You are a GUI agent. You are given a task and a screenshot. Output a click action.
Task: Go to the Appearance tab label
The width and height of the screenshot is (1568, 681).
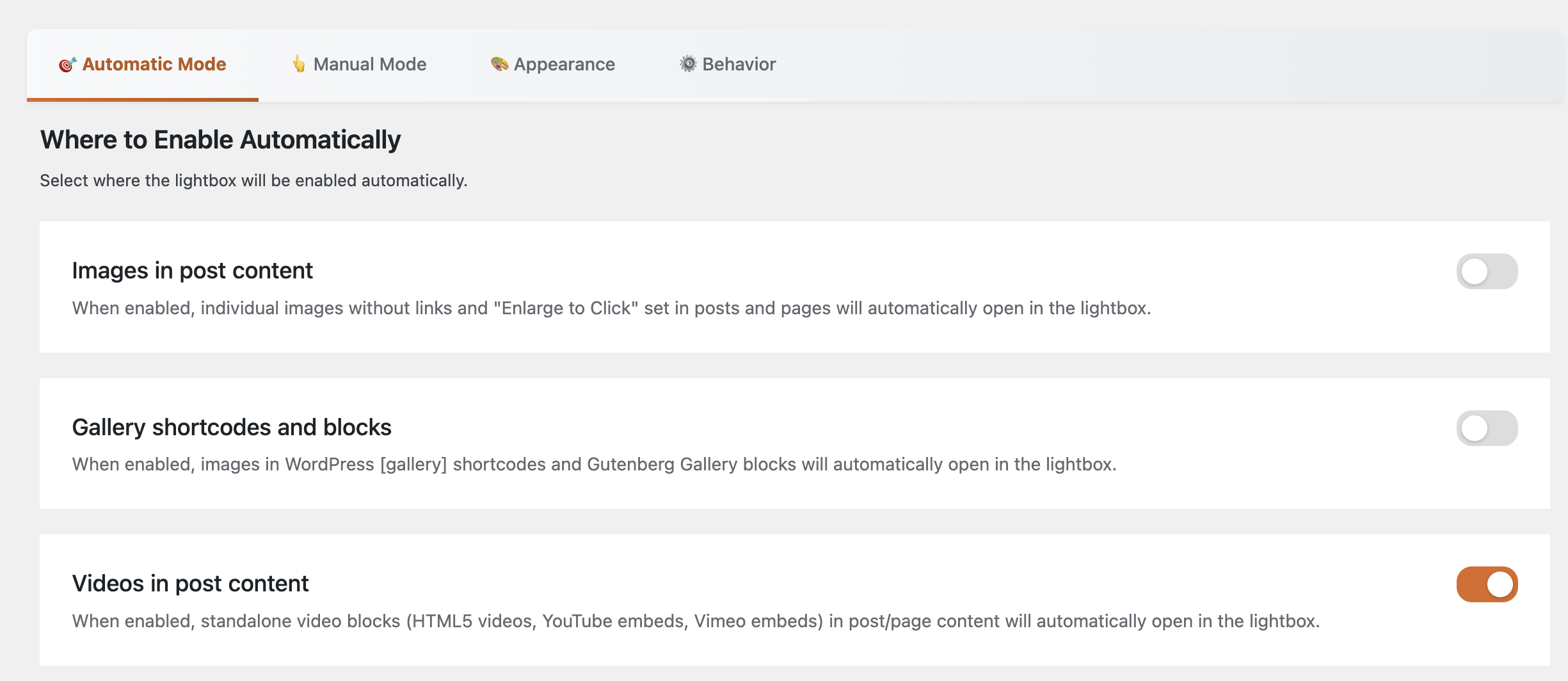564,64
